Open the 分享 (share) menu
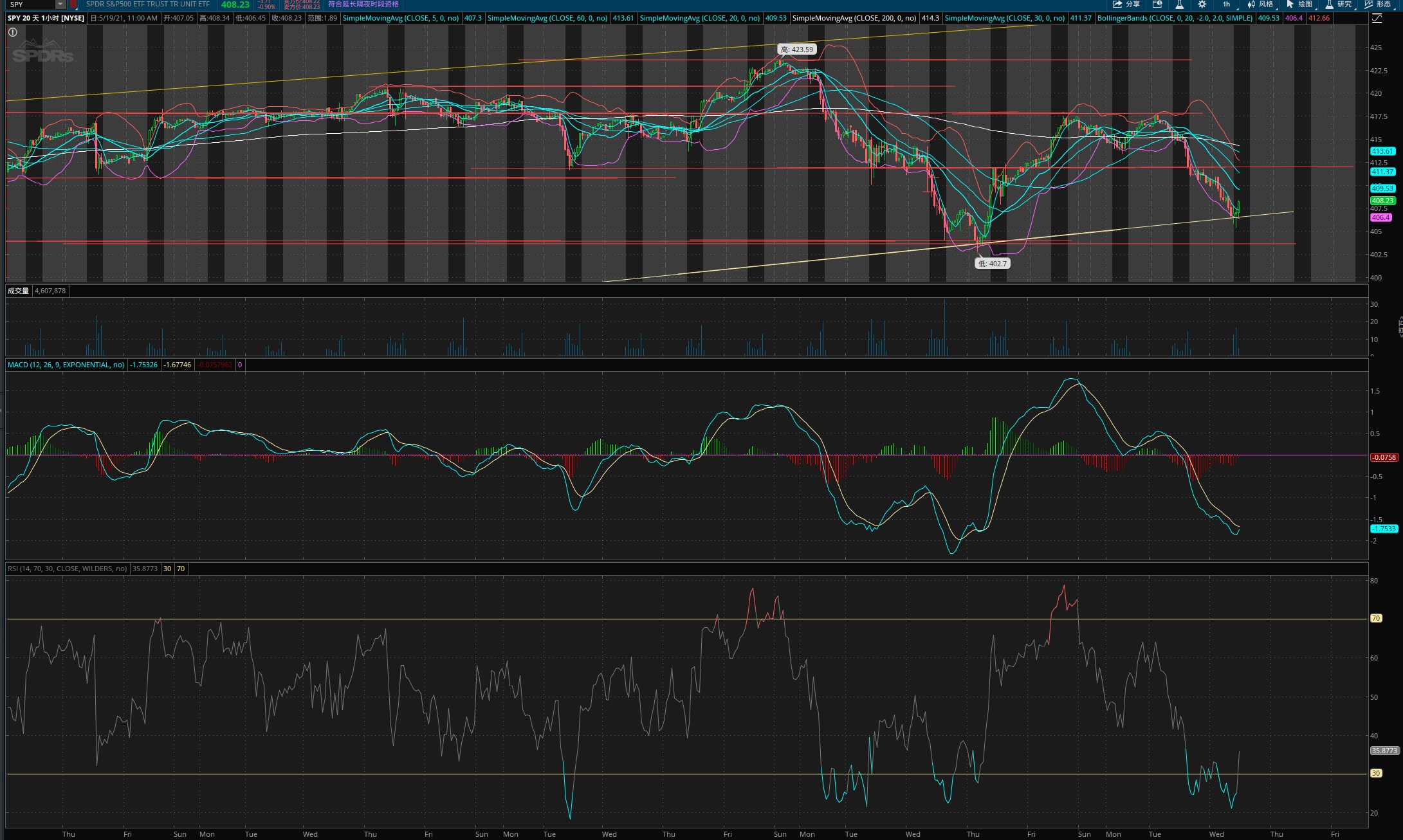 (x=1126, y=4)
